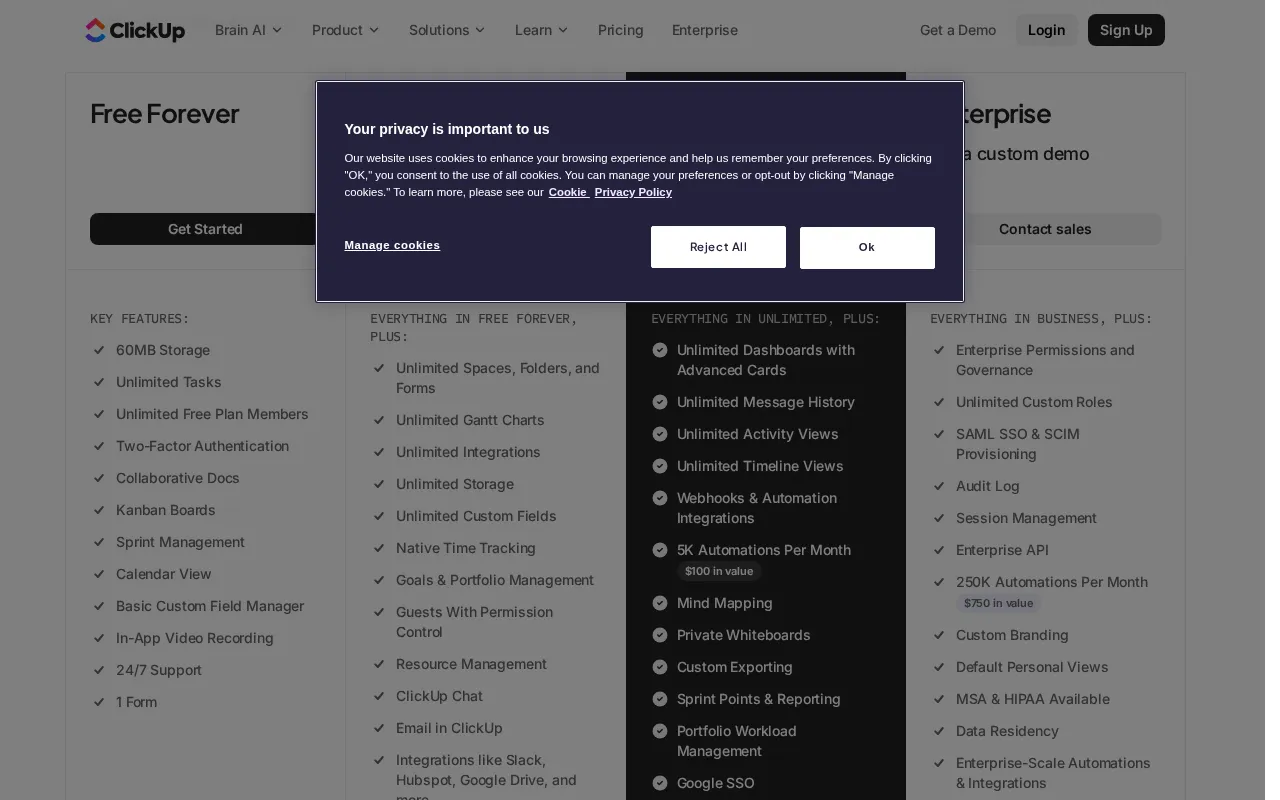Open the Brain AI dropdown menu
The width and height of the screenshot is (1280, 800).
(248, 30)
